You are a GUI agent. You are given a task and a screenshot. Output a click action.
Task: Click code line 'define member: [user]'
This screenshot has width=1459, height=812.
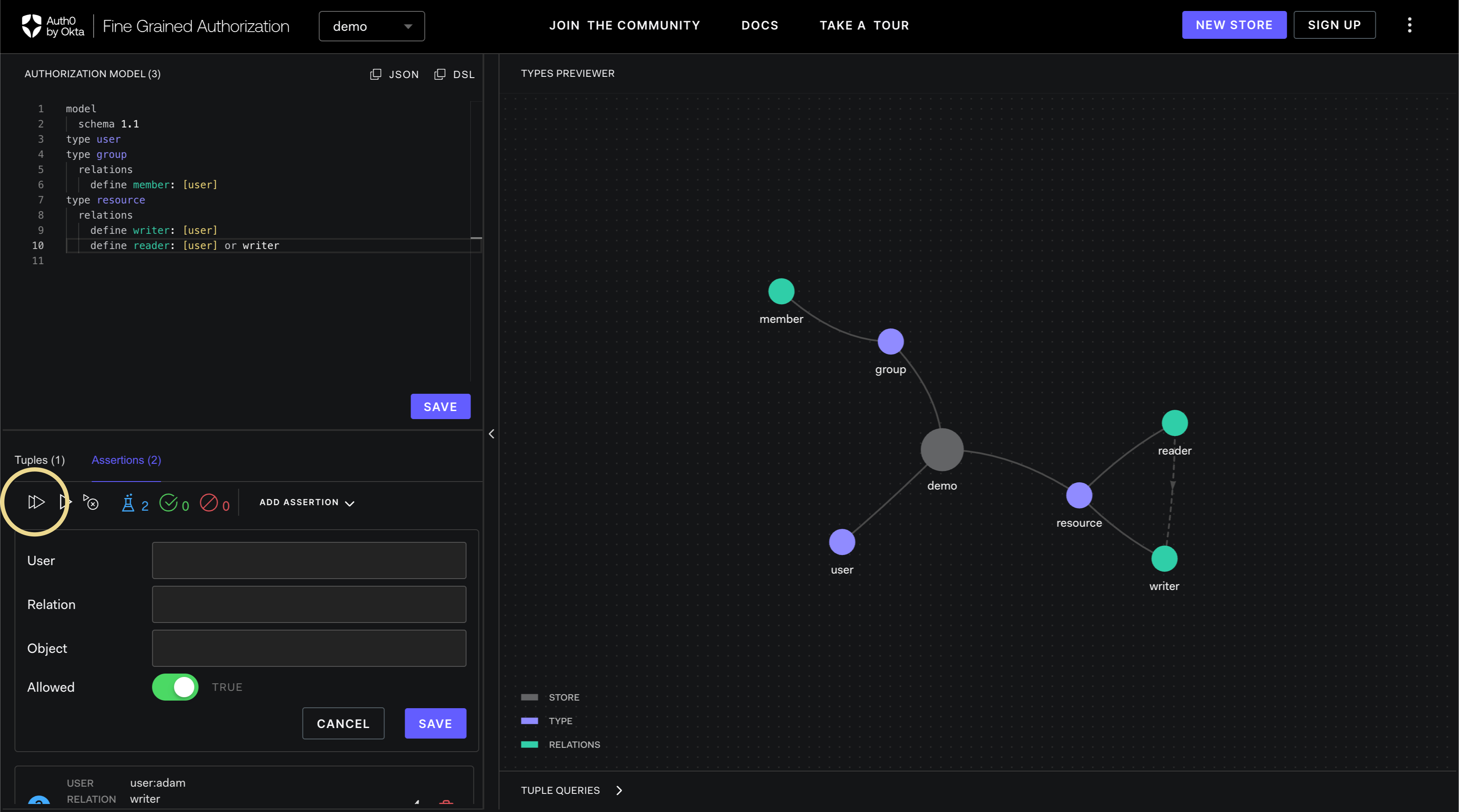tap(154, 184)
